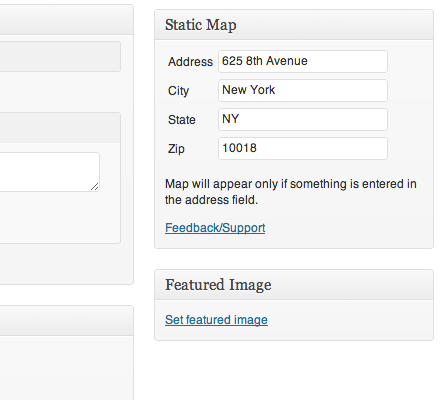Select the City field containing New York
Viewport: 442px width, 400px height.
pyautogui.click(x=303, y=90)
